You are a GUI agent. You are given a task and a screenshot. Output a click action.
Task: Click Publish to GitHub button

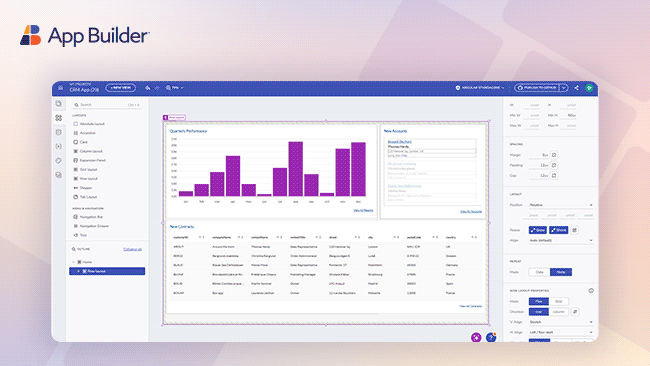537,88
